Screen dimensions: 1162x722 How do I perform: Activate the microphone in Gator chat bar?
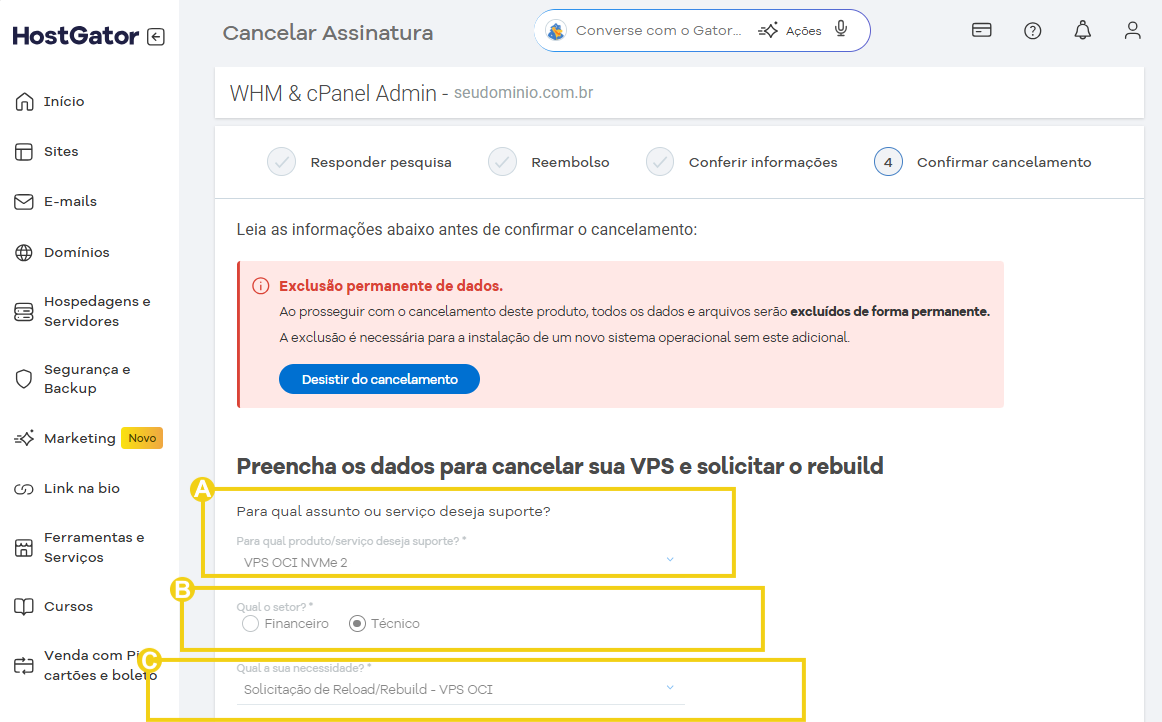click(840, 29)
